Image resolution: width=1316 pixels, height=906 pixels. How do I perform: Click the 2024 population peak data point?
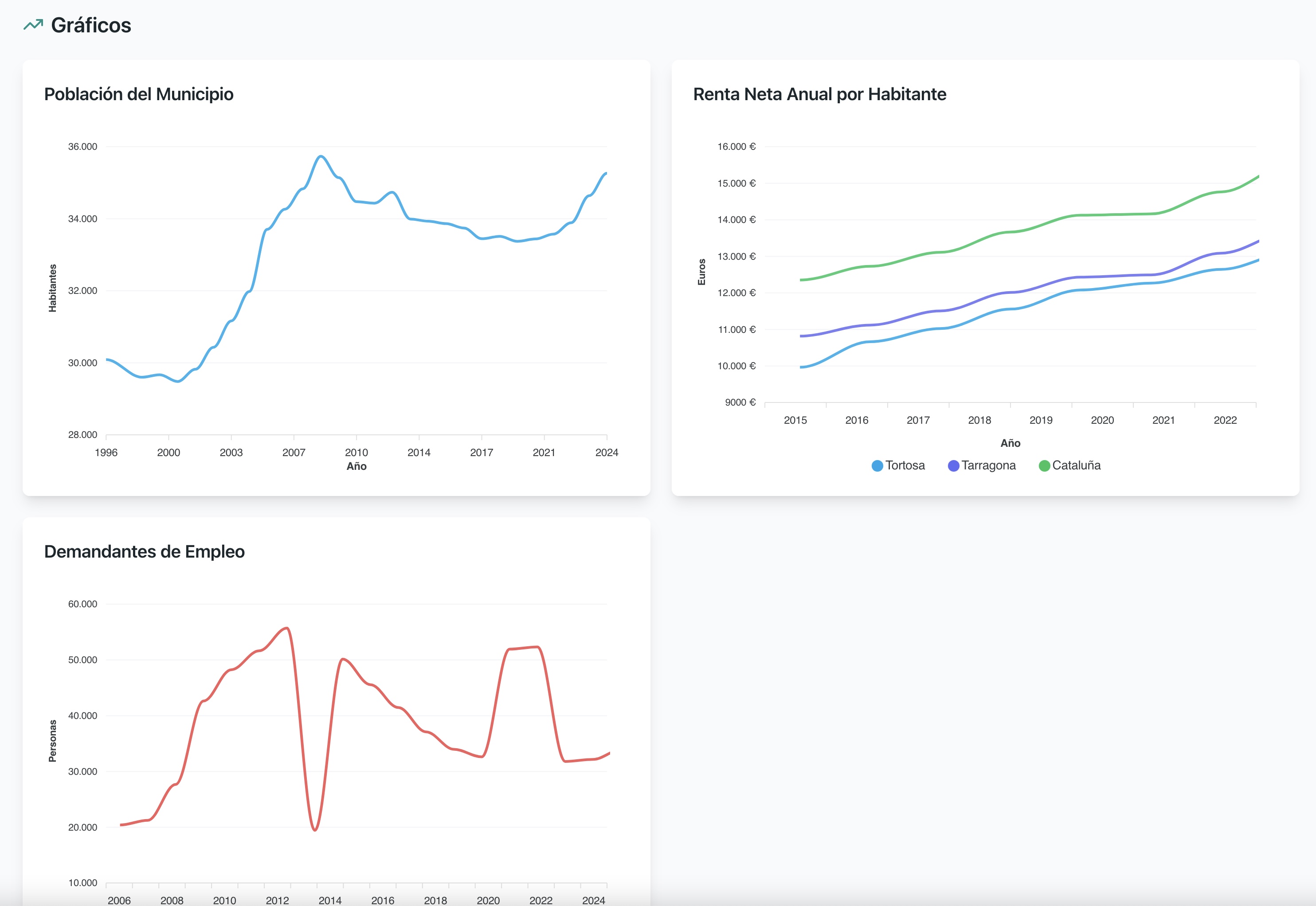tap(606, 173)
